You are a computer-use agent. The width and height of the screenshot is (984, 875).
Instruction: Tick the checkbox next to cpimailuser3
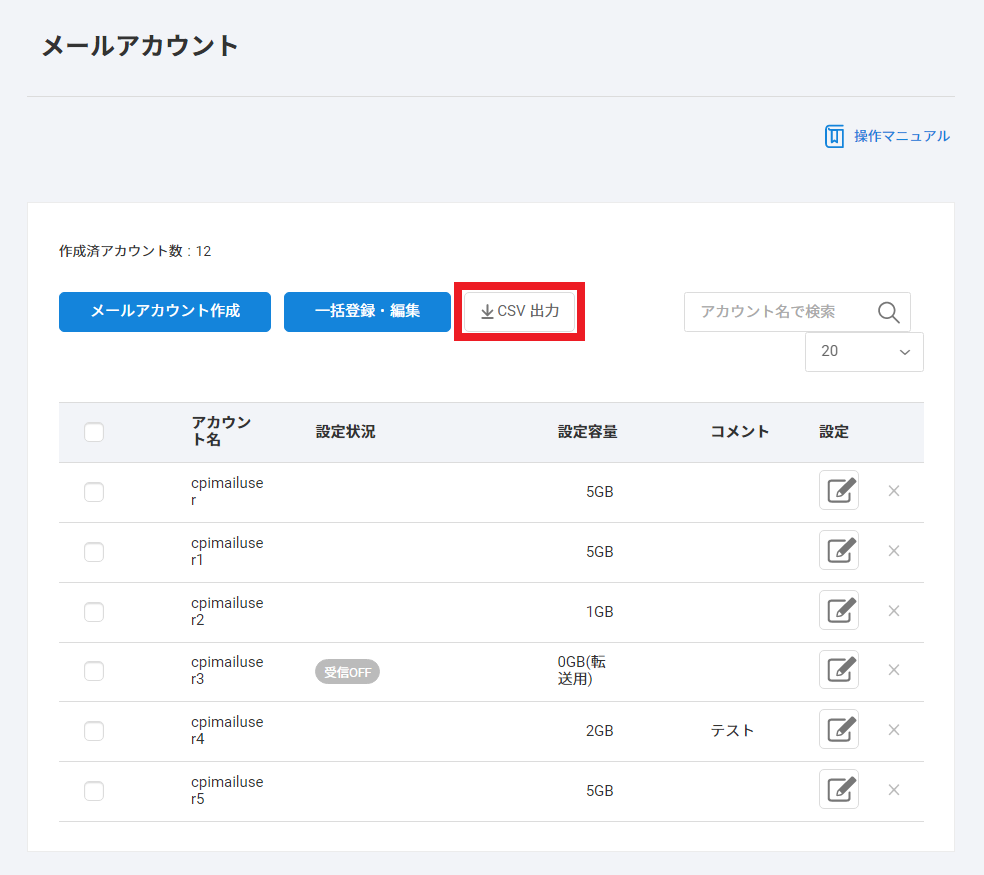click(x=94, y=671)
